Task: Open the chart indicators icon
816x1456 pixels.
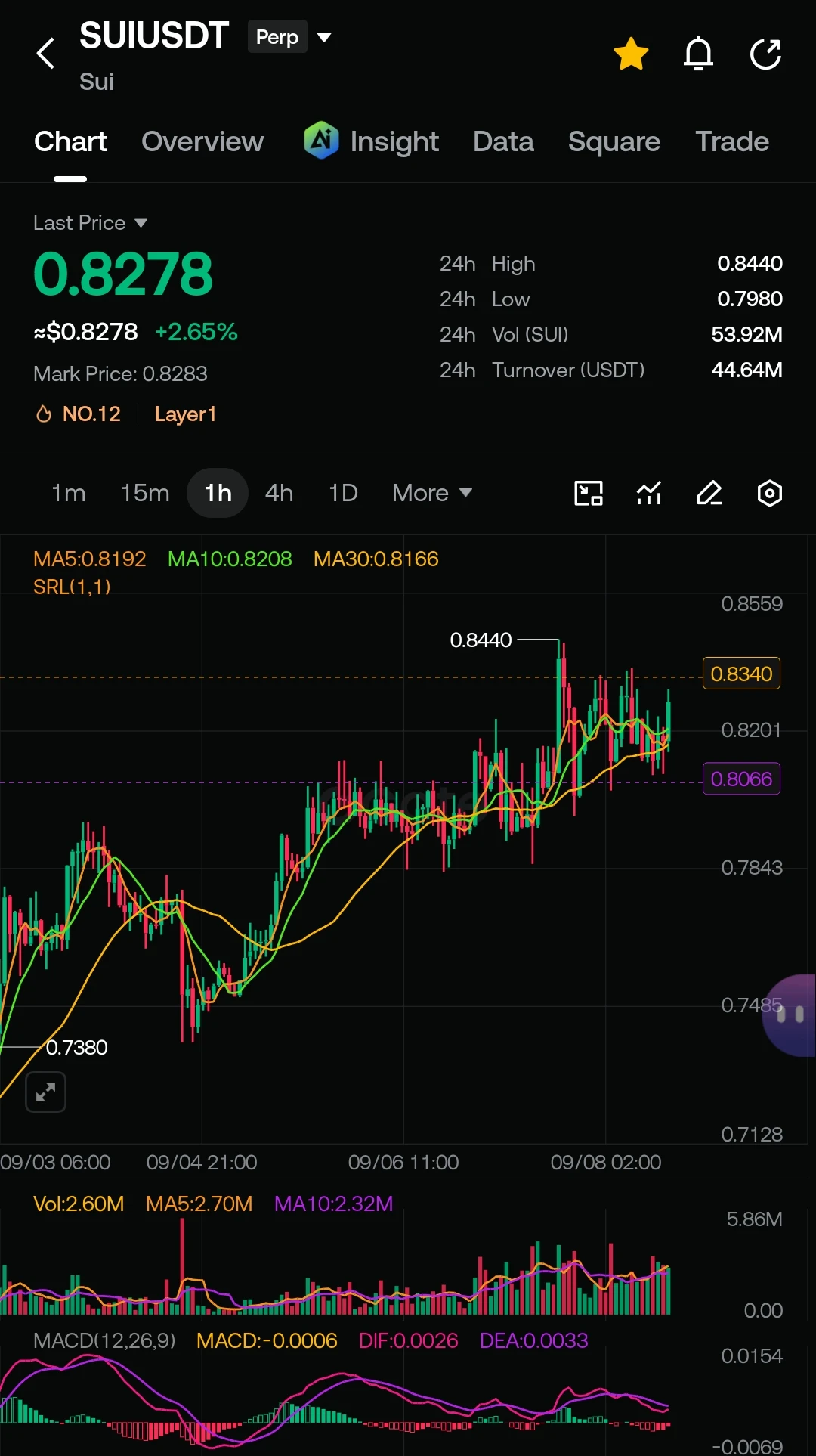Action: (649, 493)
